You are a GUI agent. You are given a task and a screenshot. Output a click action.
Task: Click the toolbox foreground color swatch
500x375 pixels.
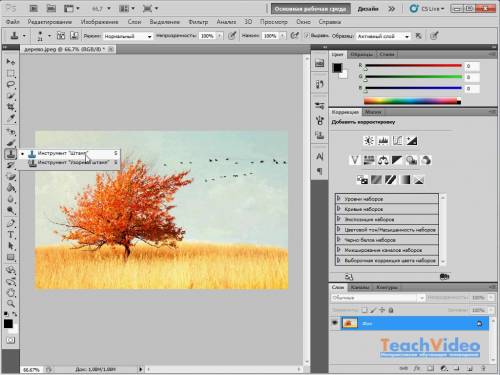pos(8,324)
